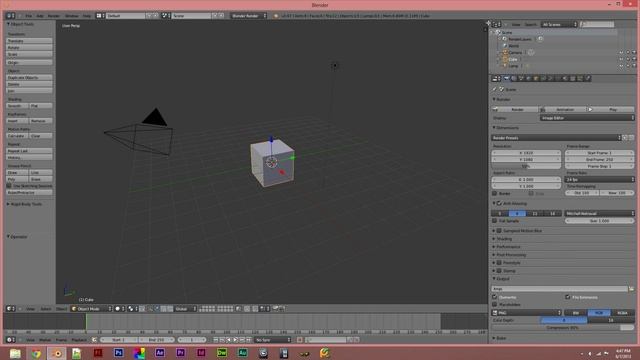Click the record keyframe button in timeline
This screenshot has width=640, height=360.
point(300,340)
